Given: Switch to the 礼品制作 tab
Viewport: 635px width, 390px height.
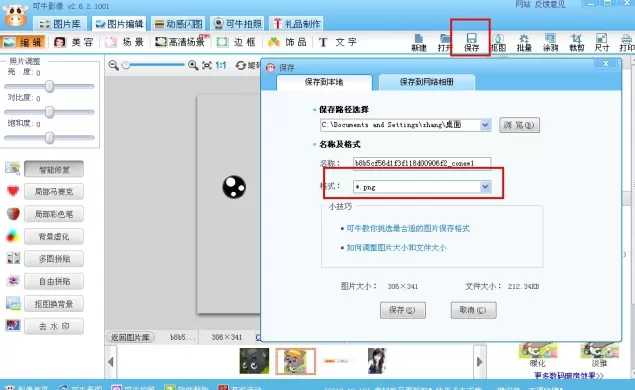Looking at the screenshot, I should click(x=296, y=24).
